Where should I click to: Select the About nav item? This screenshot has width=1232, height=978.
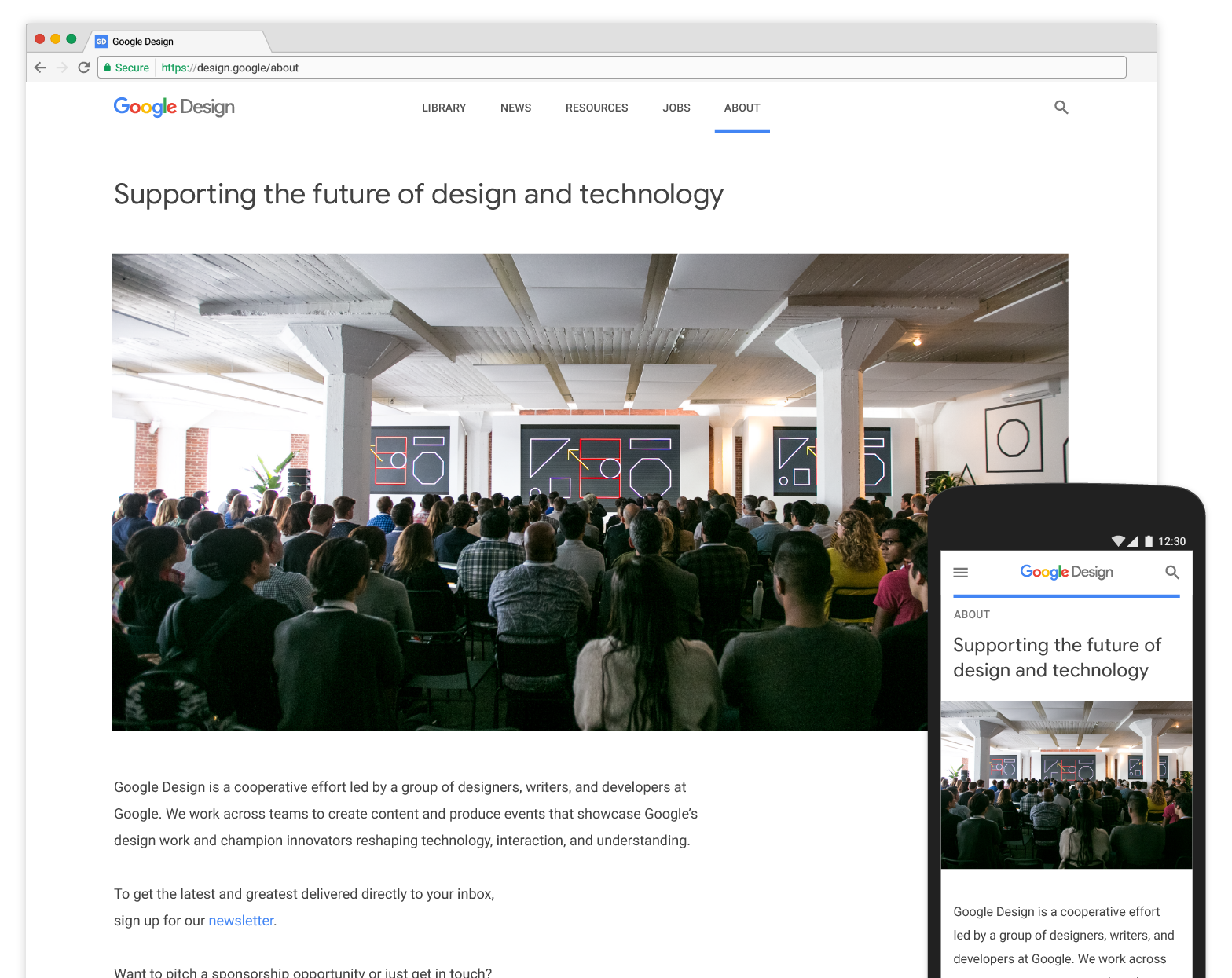pyautogui.click(x=742, y=108)
